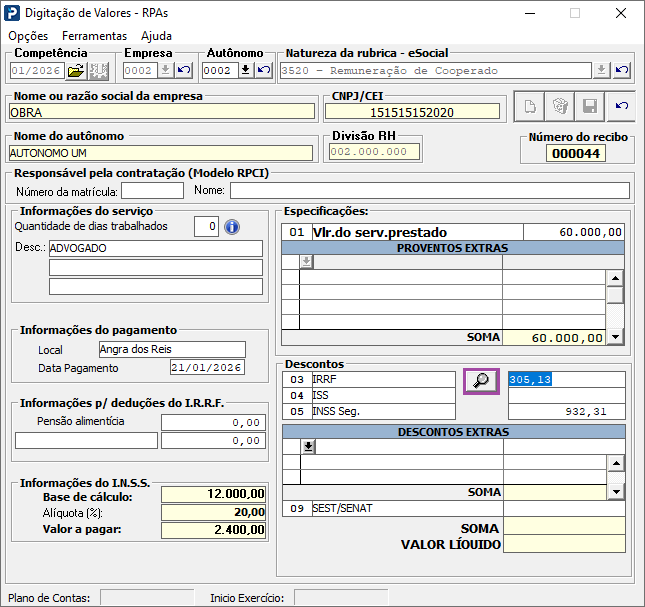Viewport: 645px width, 607px height.
Task: Open the Opções menu
Action: point(28,36)
